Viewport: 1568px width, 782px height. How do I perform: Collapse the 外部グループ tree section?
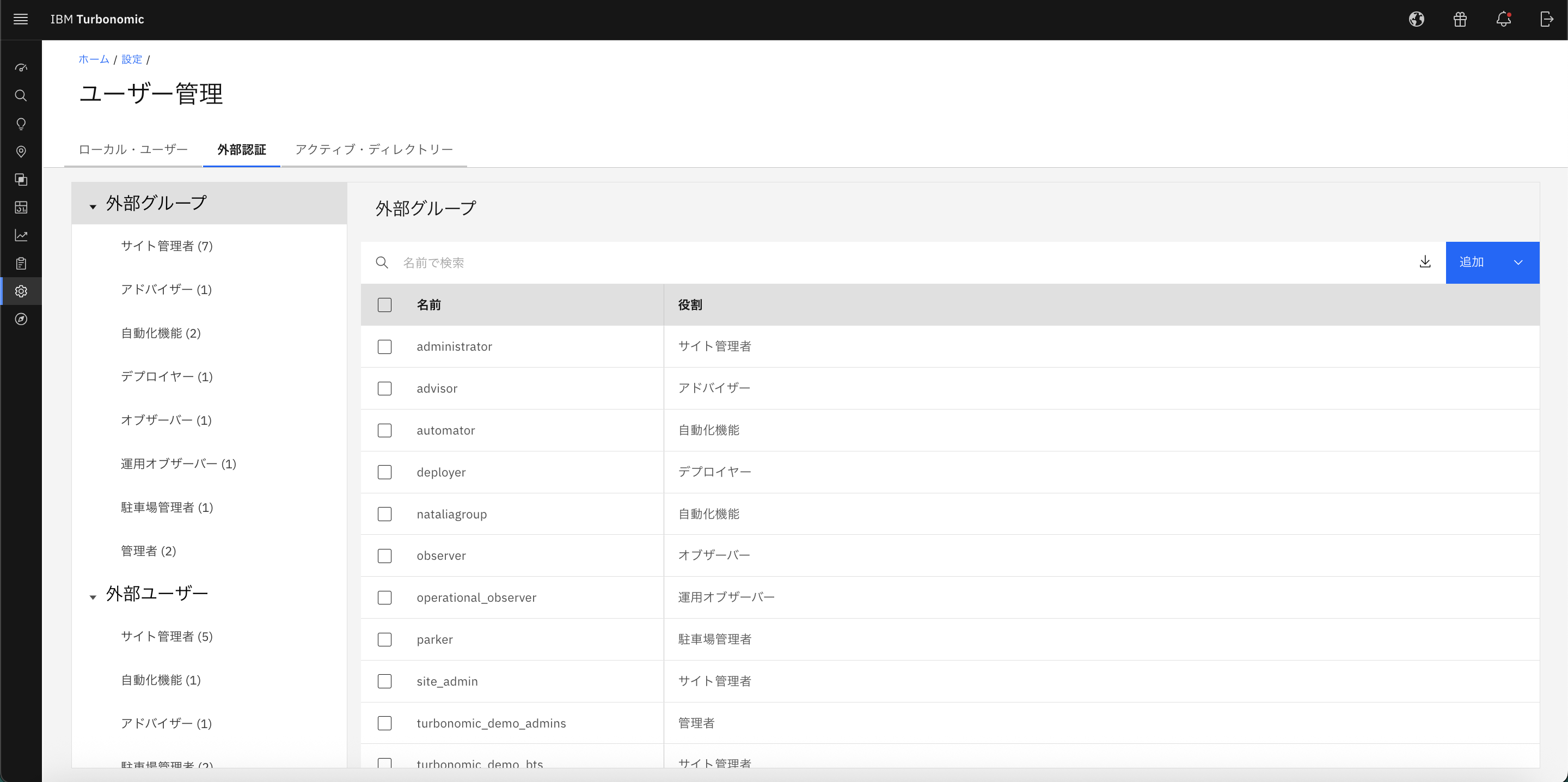click(93, 207)
